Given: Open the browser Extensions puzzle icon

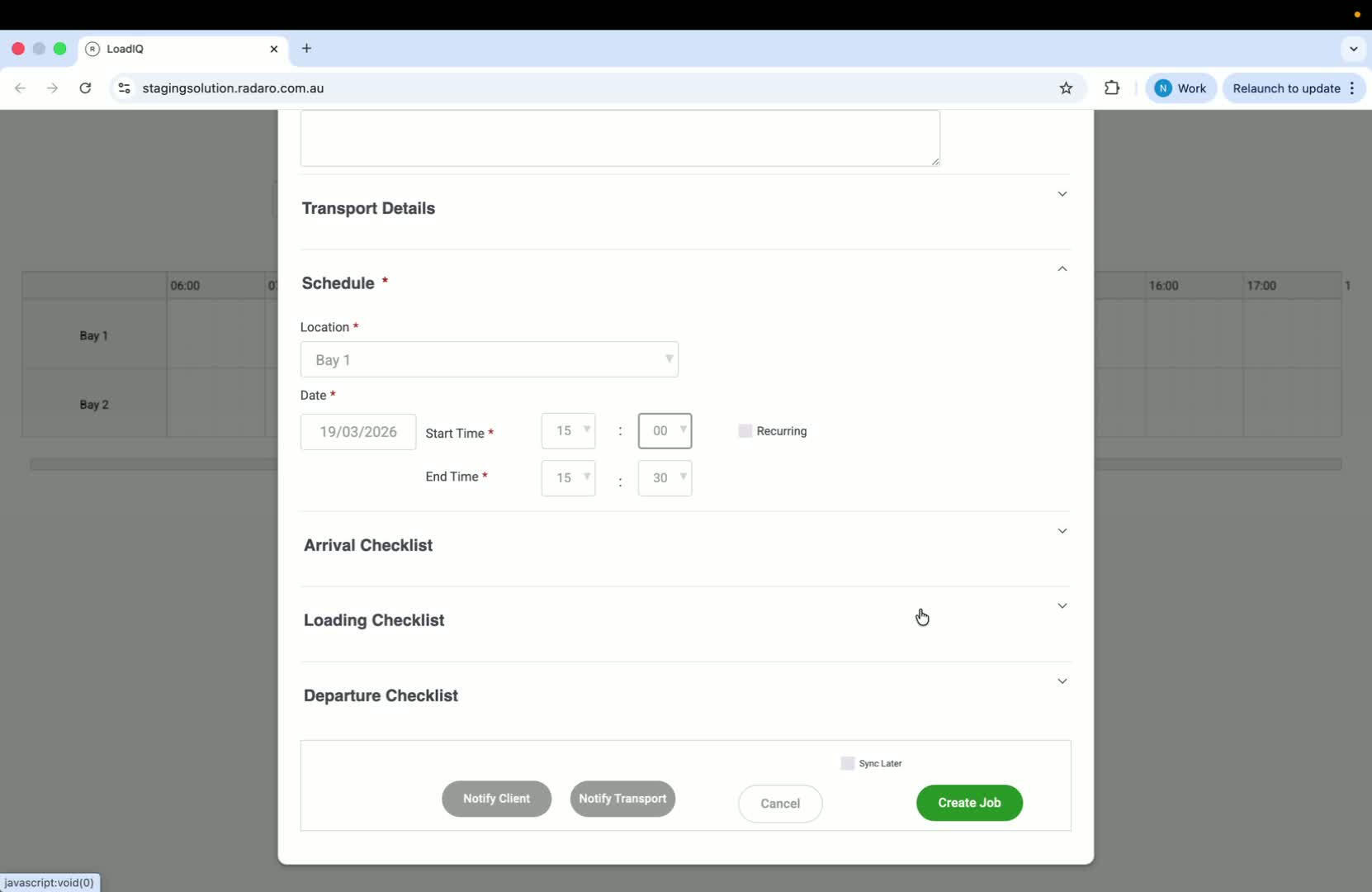Looking at the screenshot, I should pyautogui.click(x=1112, y=88).
